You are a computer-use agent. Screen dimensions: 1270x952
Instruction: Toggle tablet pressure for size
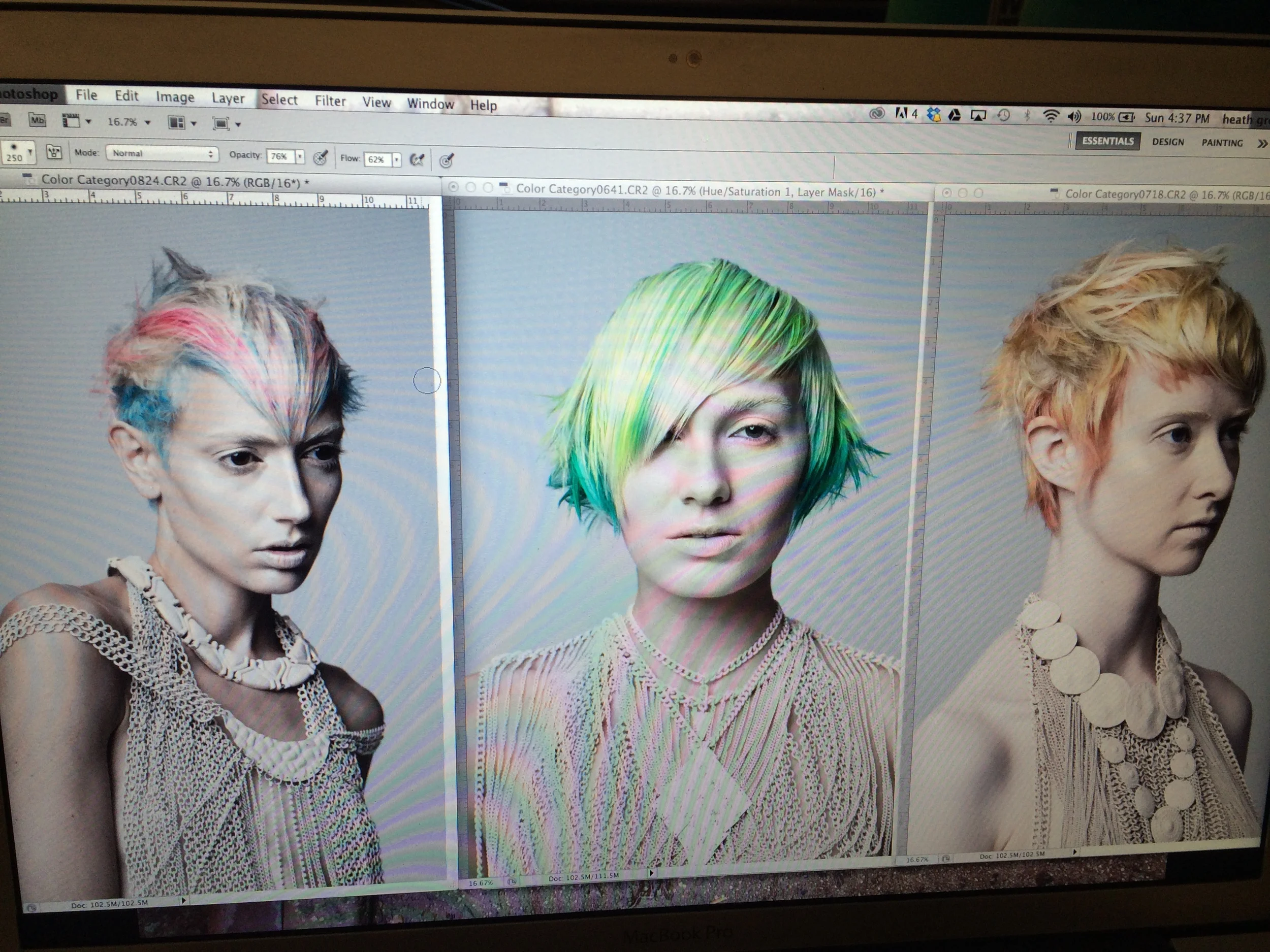447,160
